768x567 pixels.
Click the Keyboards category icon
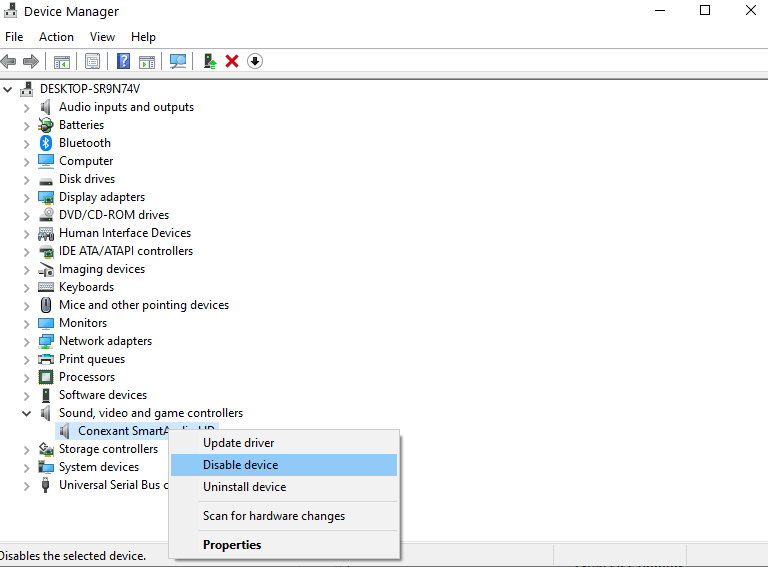click(46, 287)
